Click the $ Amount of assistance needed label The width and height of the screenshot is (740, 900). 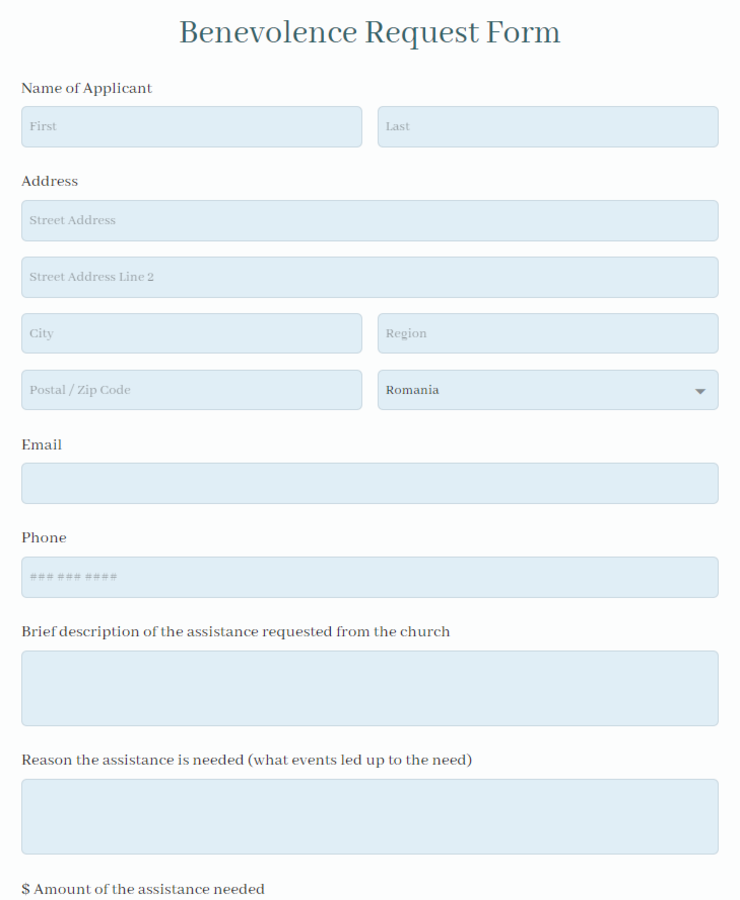click(143, 889)
